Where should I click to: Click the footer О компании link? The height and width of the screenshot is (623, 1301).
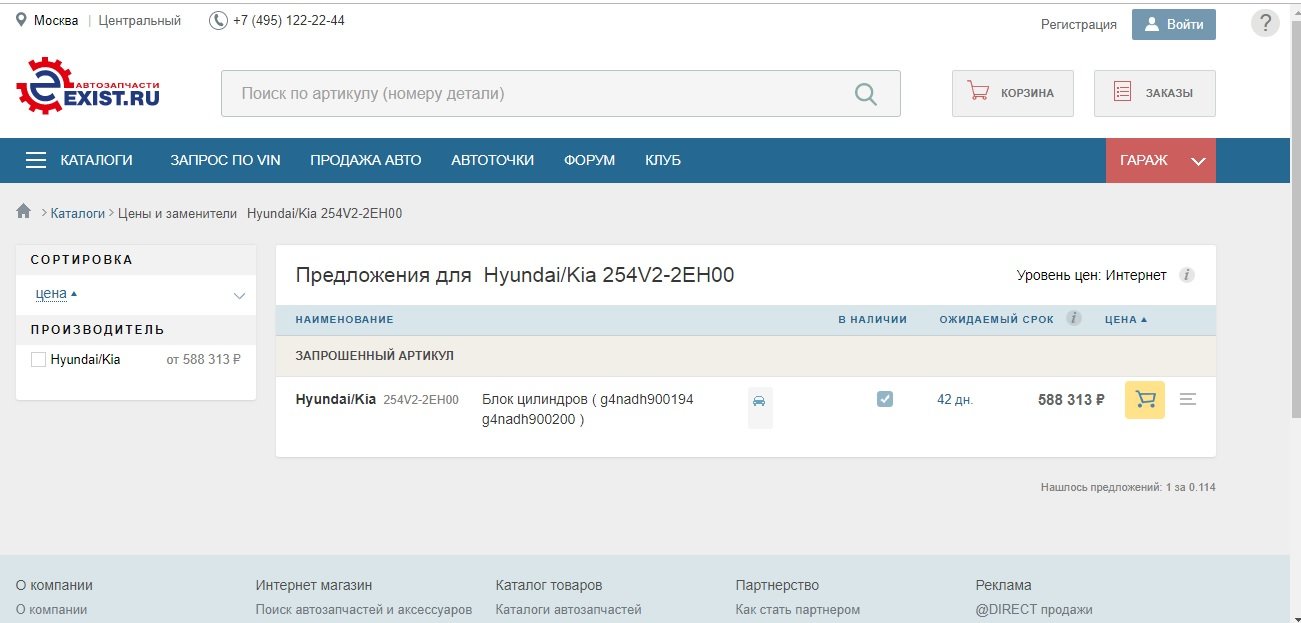51,609
